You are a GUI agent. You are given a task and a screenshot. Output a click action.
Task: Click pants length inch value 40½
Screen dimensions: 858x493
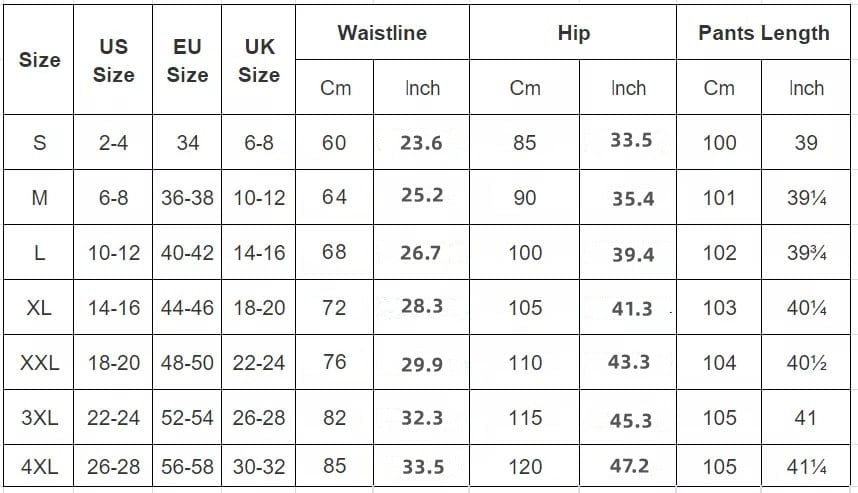pos(807,363)
